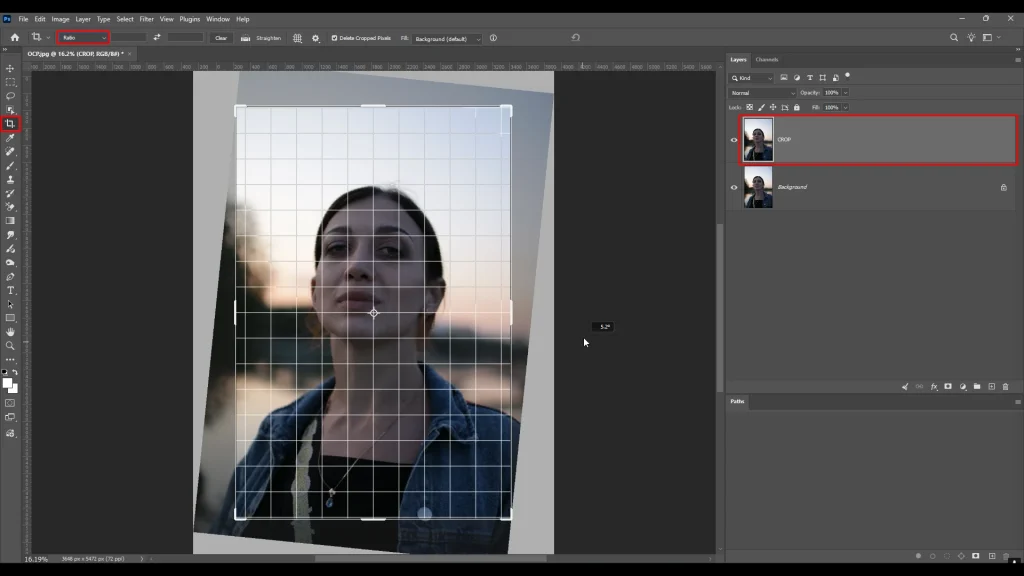Select the Object Selection tool
1024x576 pixels.
click(10, 110)
